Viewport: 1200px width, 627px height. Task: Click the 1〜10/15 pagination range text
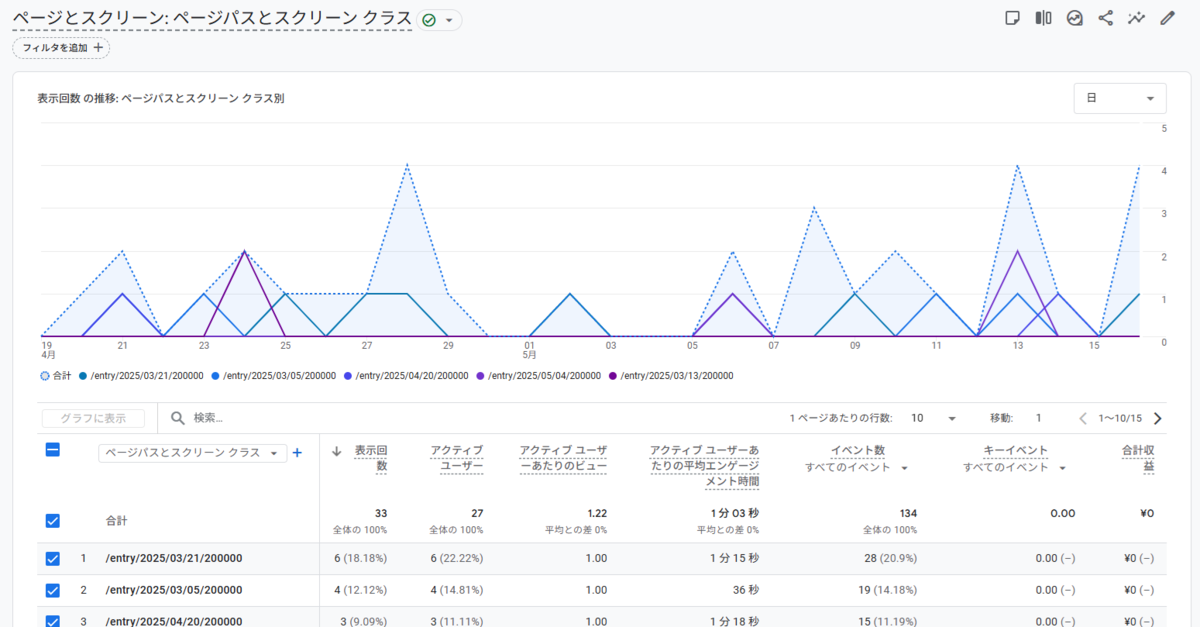1119,418
